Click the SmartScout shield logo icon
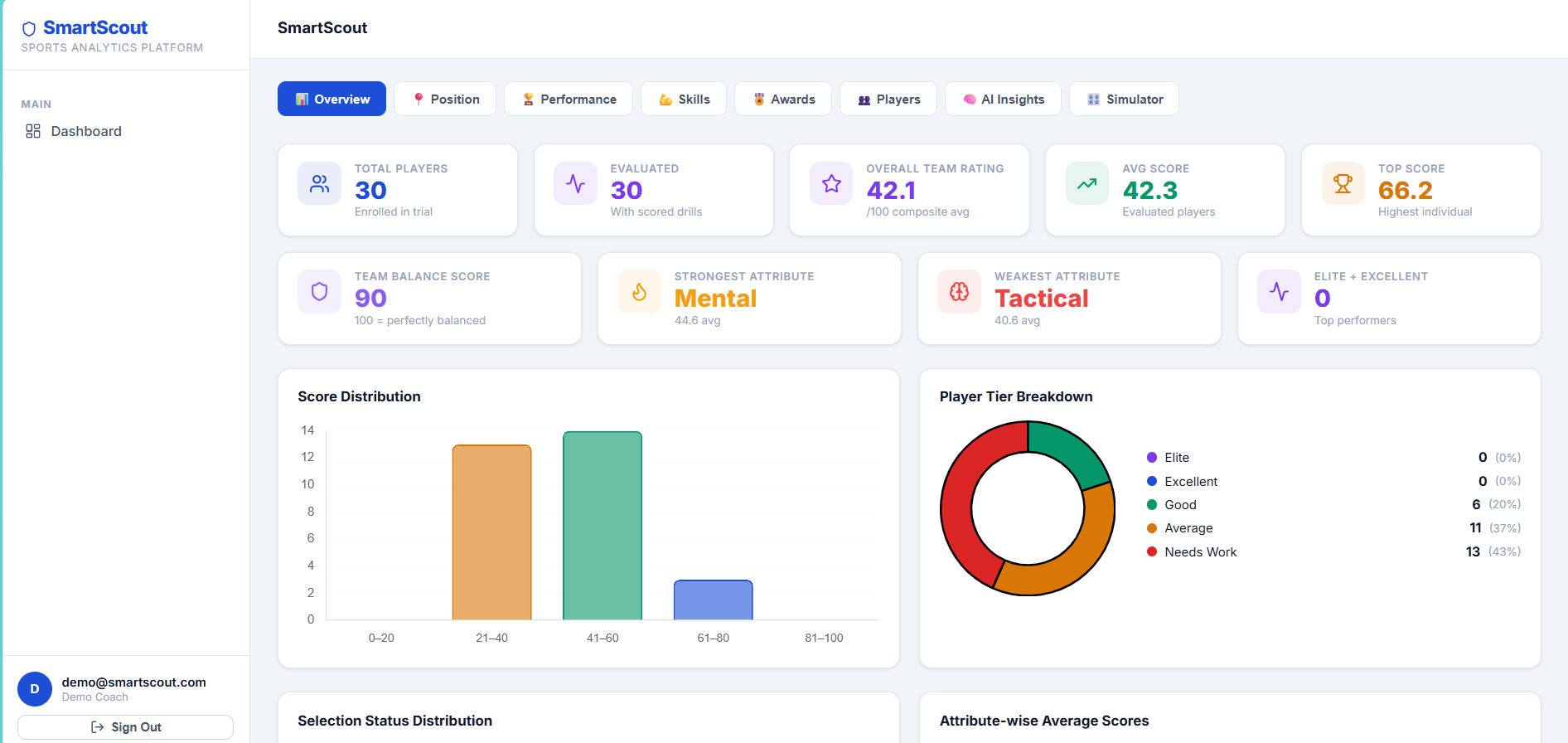 (x=29, y=29)
